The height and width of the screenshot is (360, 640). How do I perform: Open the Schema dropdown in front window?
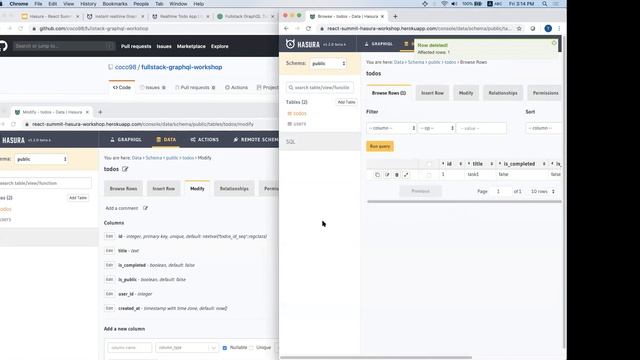coord(328,64)
